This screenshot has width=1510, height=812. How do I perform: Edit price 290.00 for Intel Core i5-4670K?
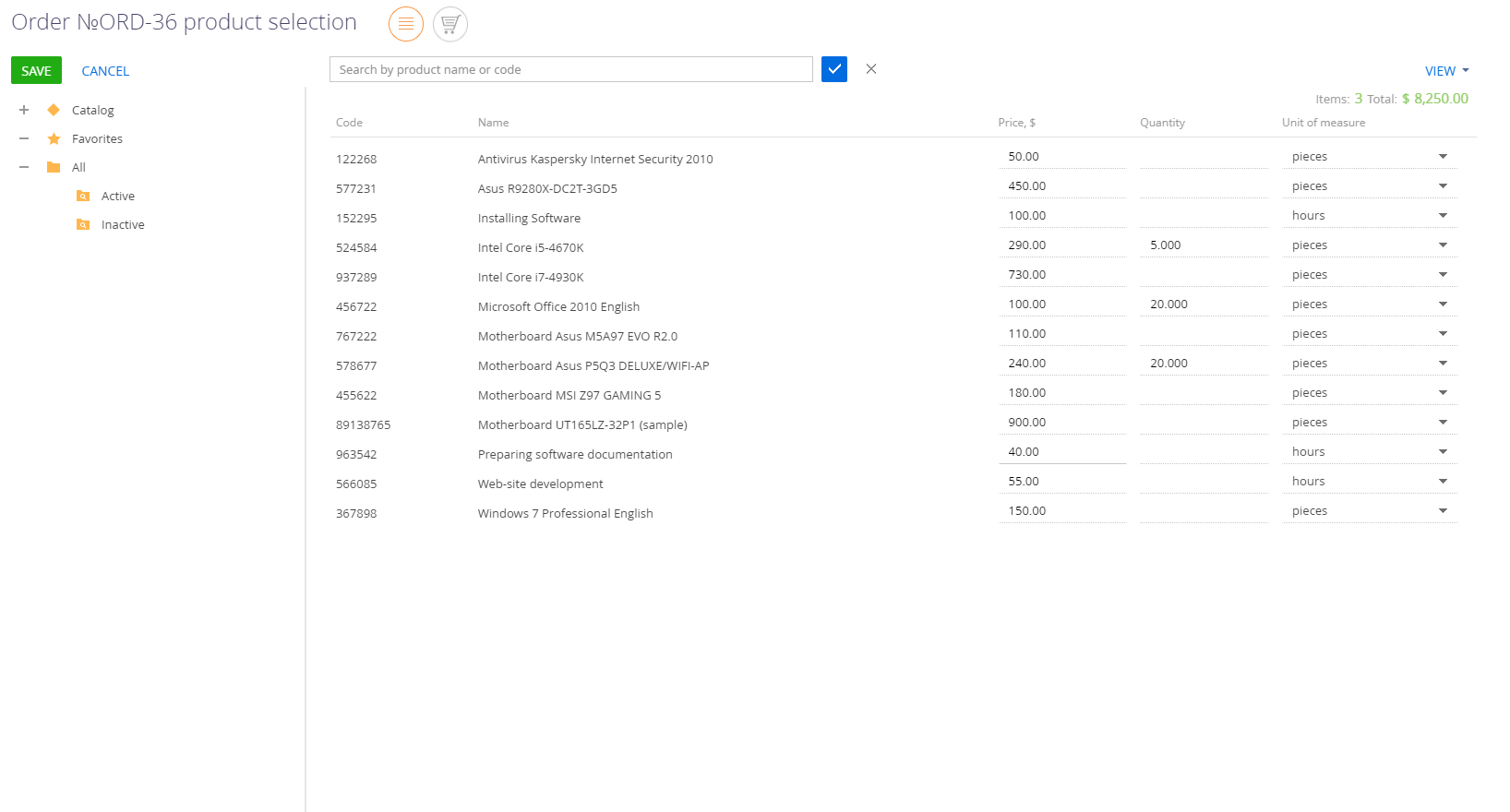click(1062, 245)
